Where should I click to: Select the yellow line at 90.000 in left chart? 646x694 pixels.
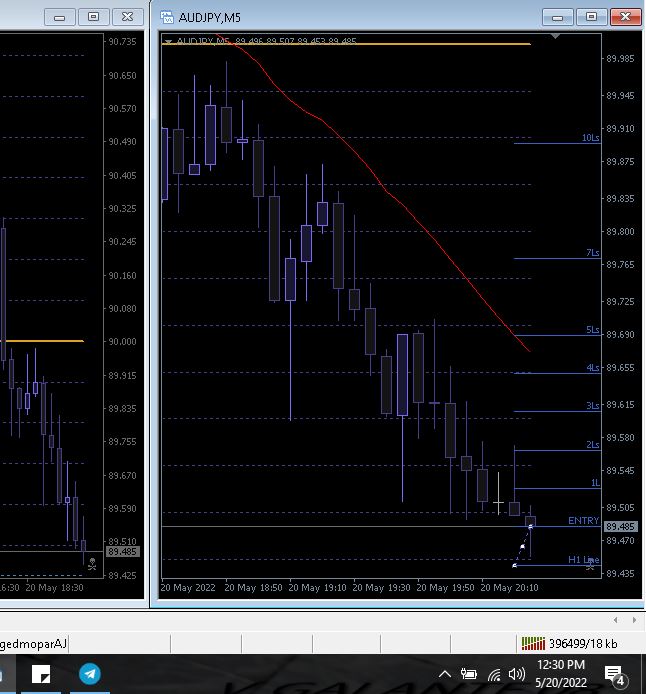pyautogui.click(x=44, y=341)
